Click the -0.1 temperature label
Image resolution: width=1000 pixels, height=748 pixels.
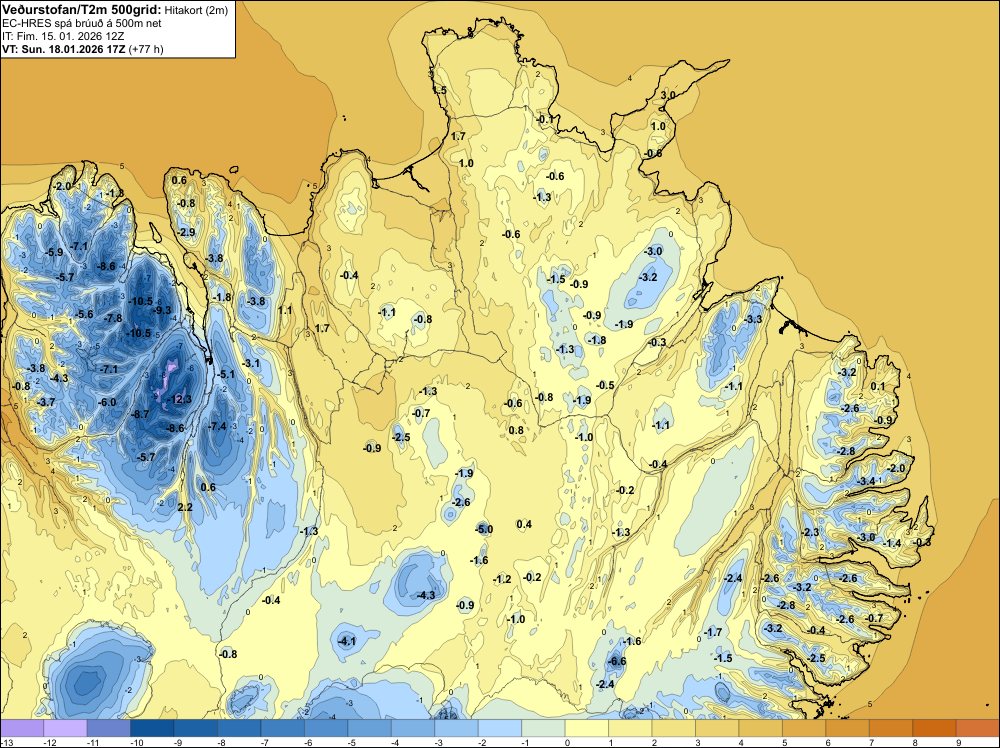click(x=545, y=119)
